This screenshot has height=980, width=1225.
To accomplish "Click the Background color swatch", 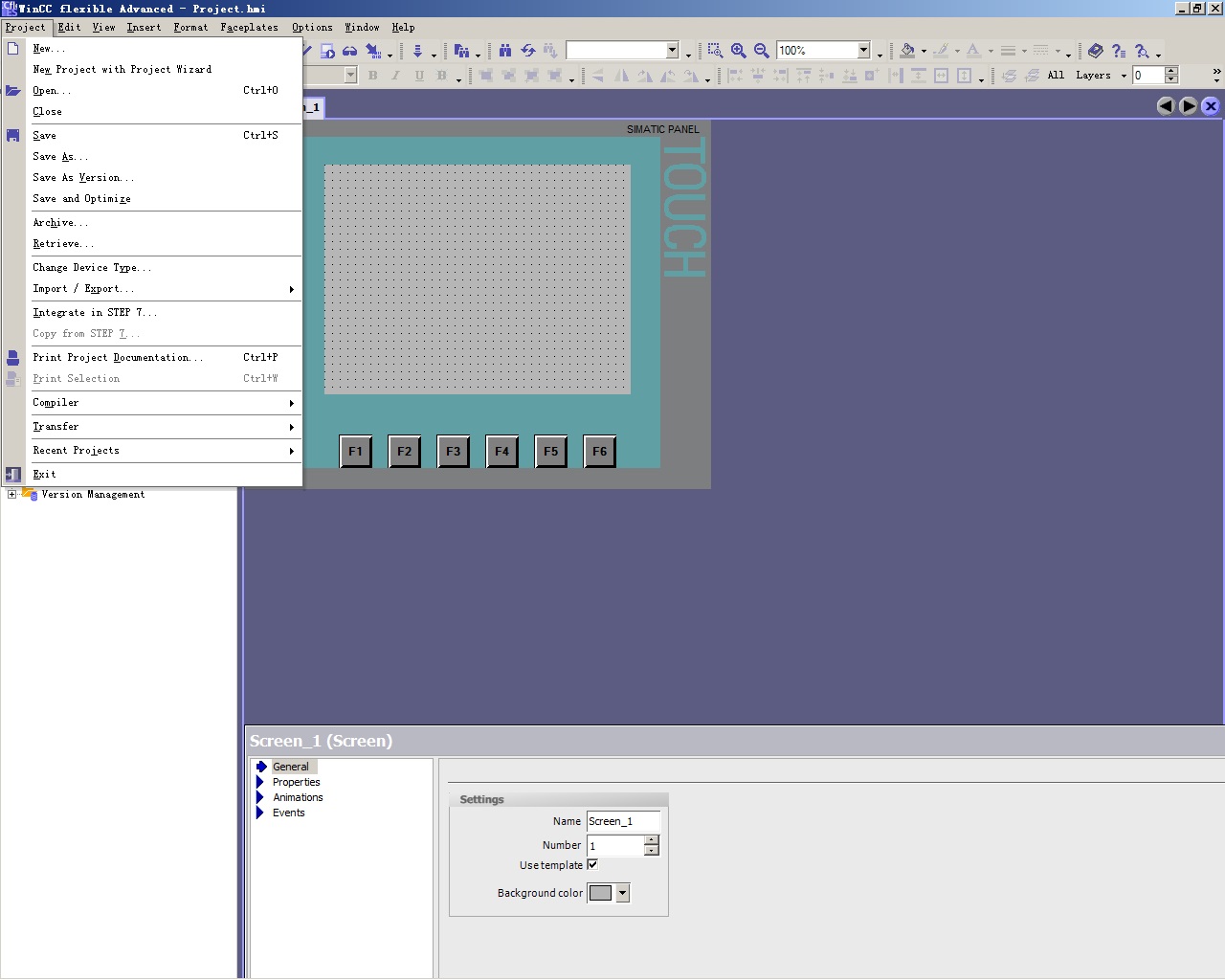I will [x=600, y=893].
